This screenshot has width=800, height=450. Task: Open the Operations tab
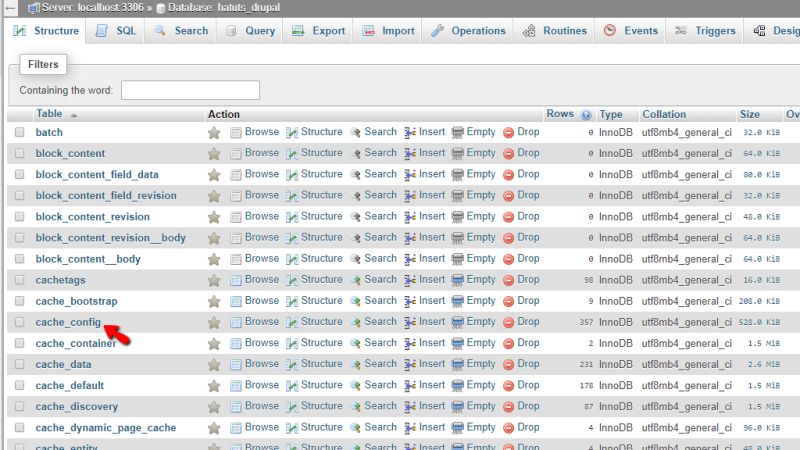(x=468, y=31)
